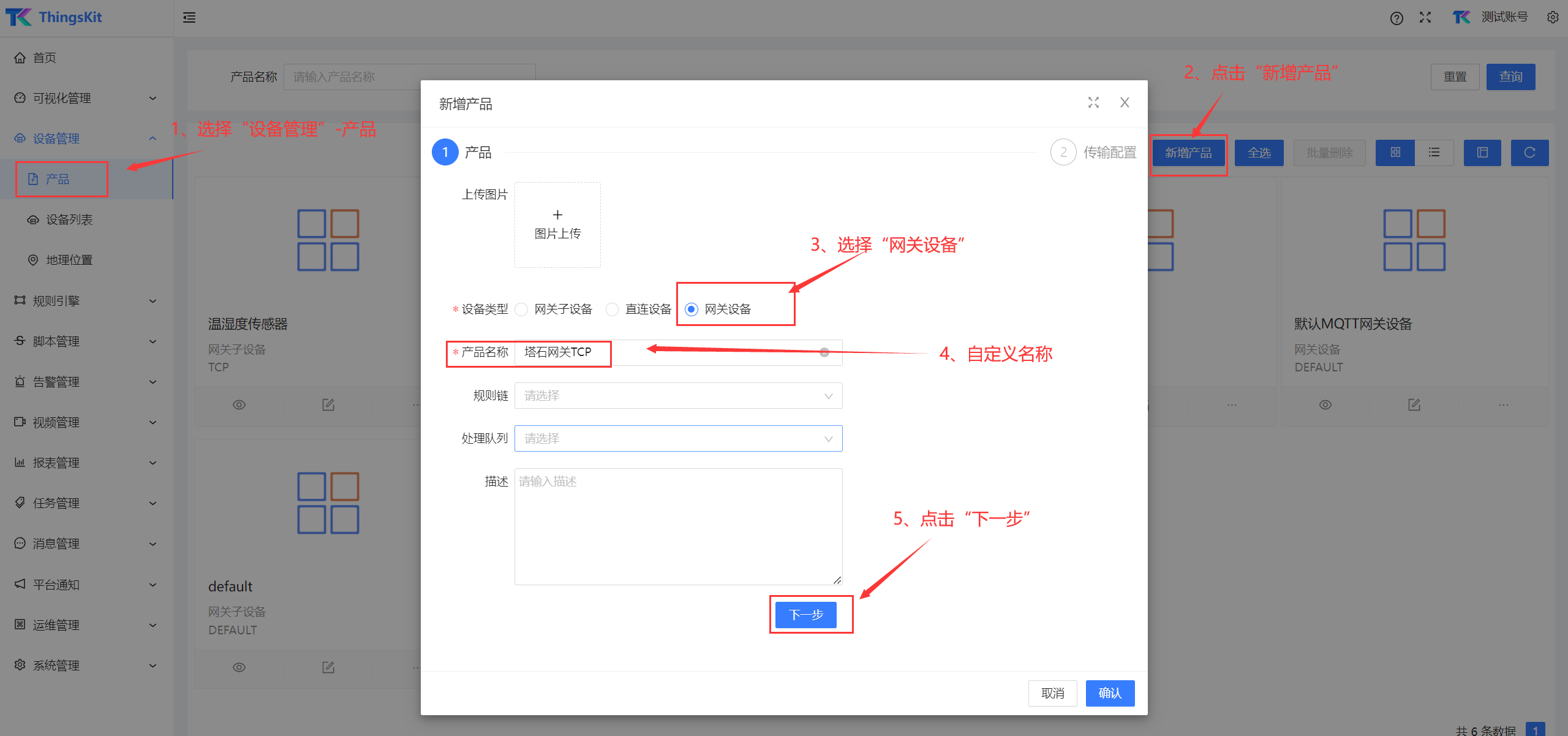
Task: Collapse the 设备管理 menu
Action: click(x=86, y=138)
